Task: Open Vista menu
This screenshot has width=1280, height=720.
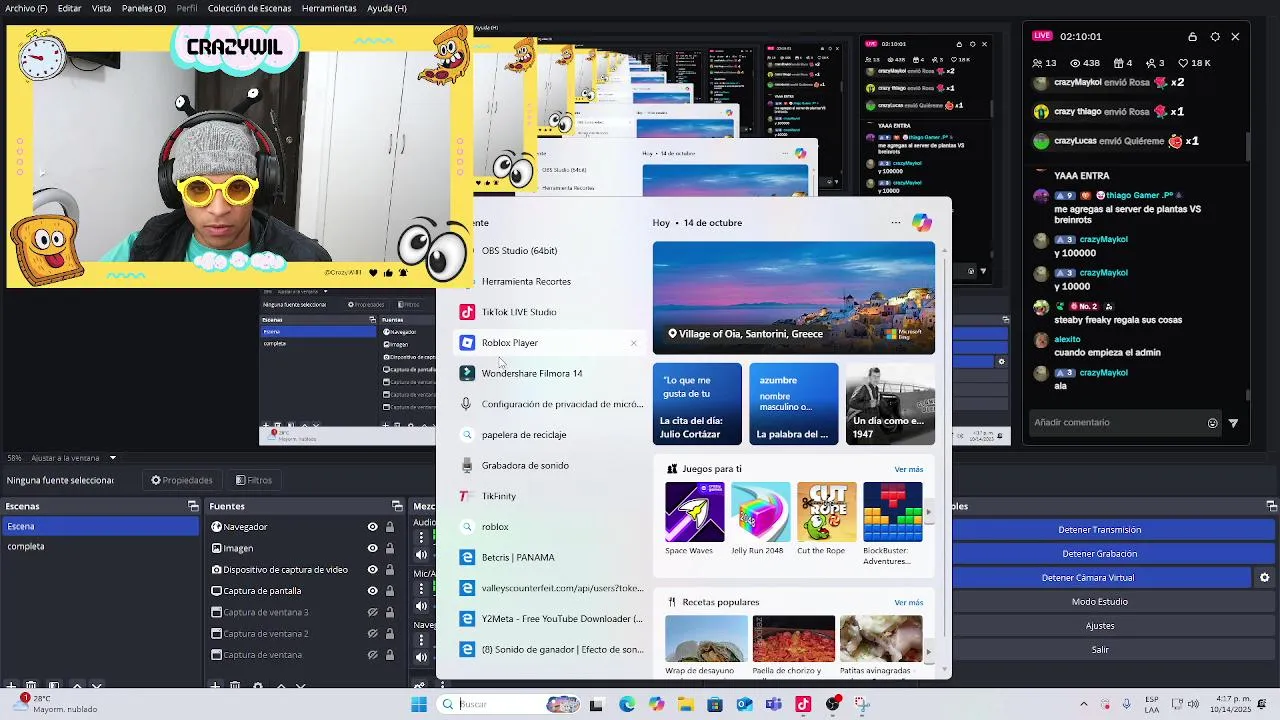Action: pos(101,8)
